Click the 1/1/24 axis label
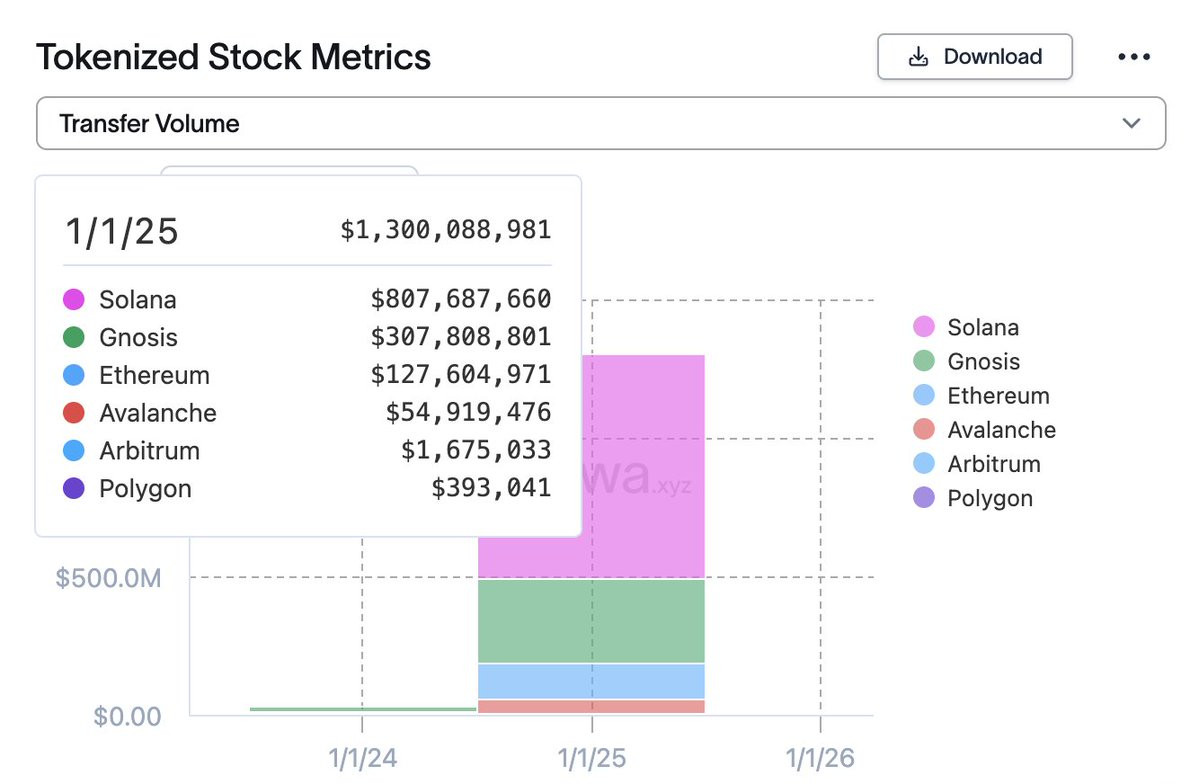1199x784 pixels. pos(362,758)
